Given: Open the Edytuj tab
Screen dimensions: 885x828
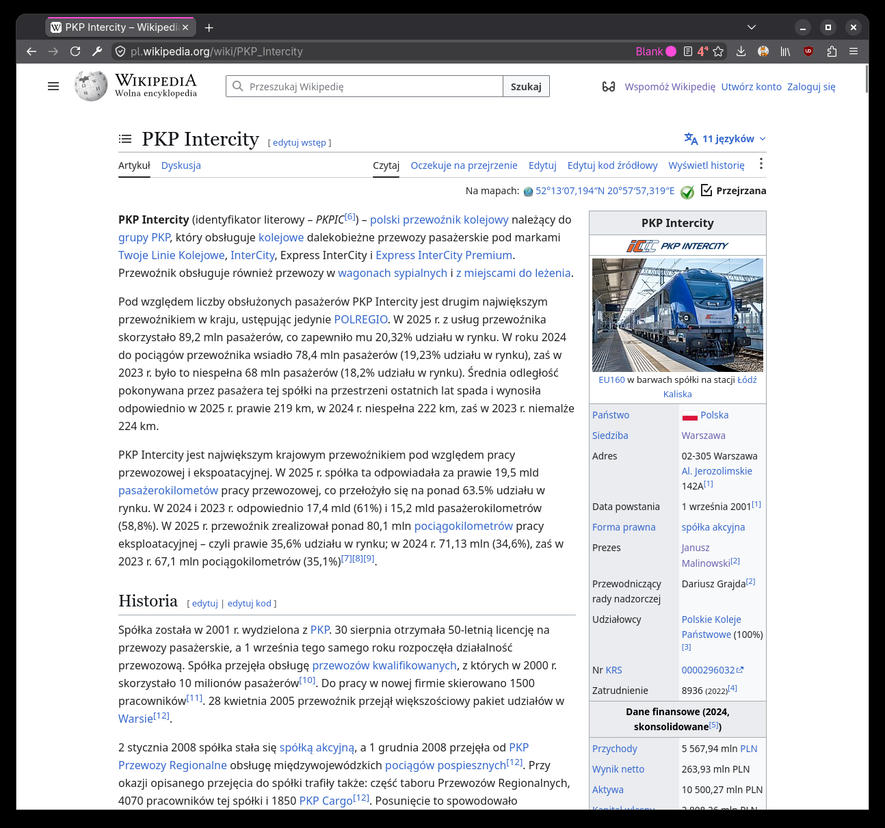Looking at the screenshot, I should 542,165.
